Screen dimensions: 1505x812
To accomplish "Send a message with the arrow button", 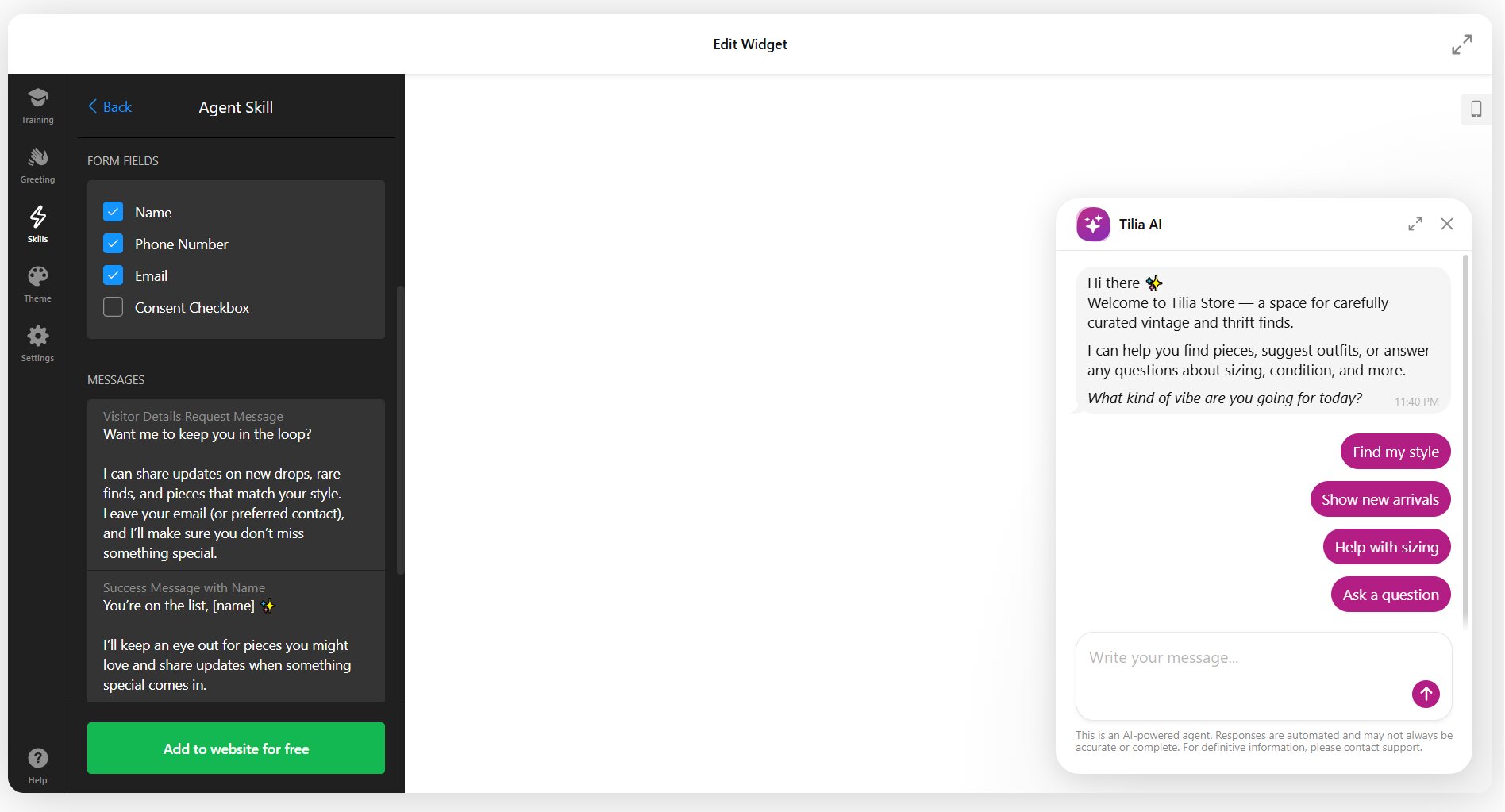I will [x=1425, y=694].
